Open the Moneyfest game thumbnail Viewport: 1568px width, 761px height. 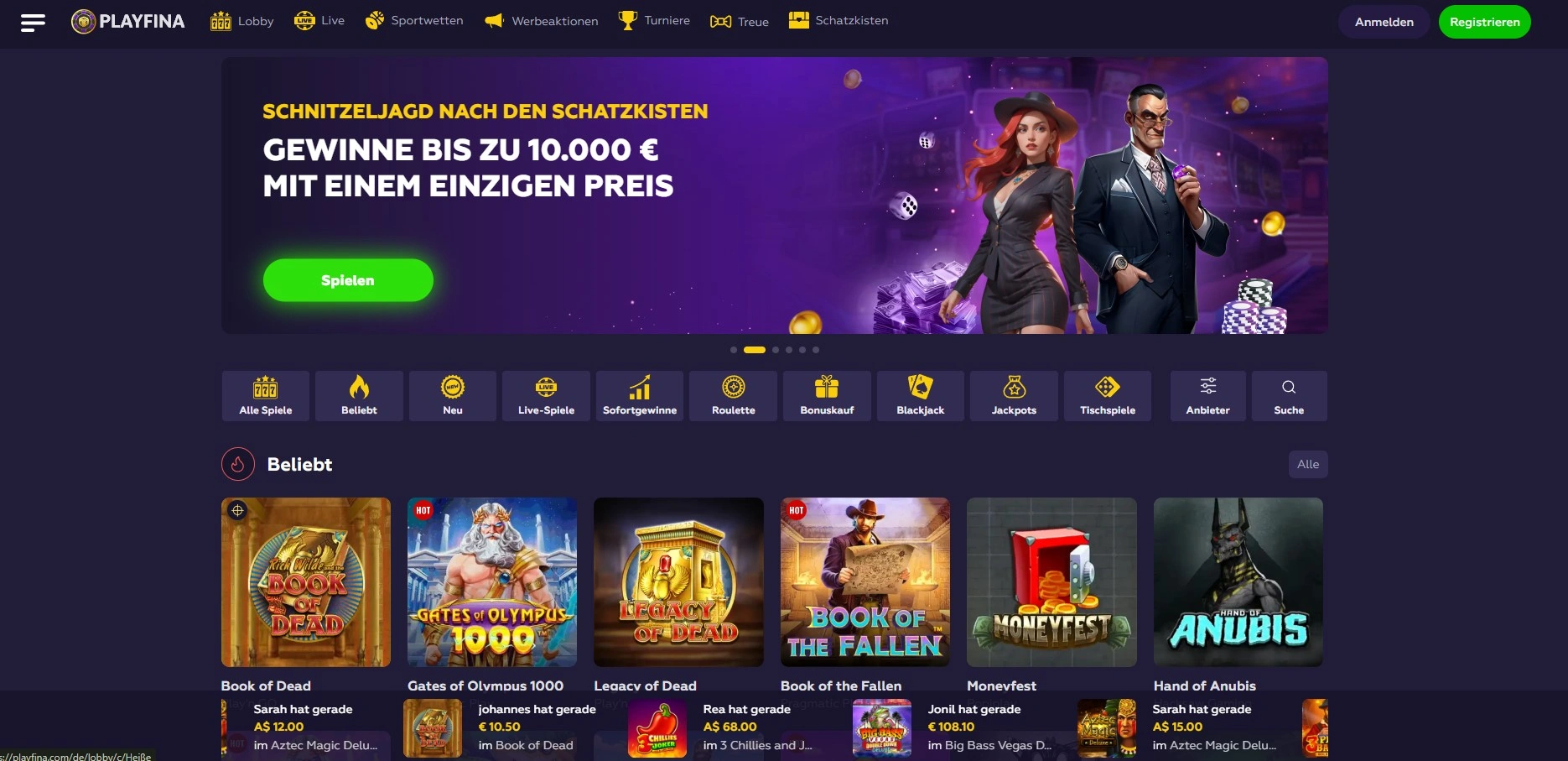pyautogui.click(x=1051, y=582)
